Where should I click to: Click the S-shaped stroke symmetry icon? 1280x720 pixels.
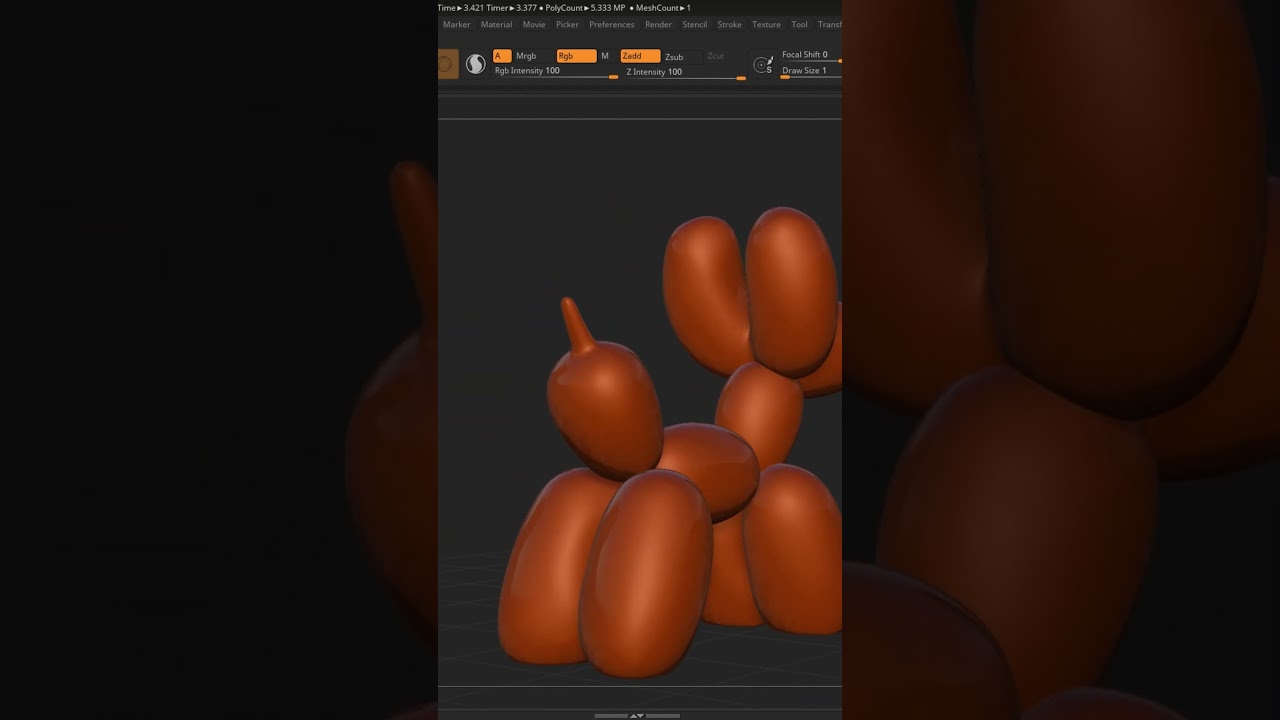476,64
